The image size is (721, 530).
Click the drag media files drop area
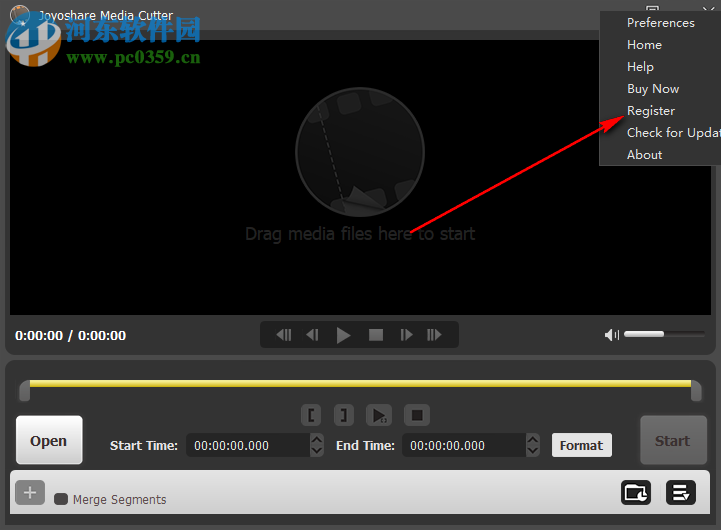click(x=360, y=177)
